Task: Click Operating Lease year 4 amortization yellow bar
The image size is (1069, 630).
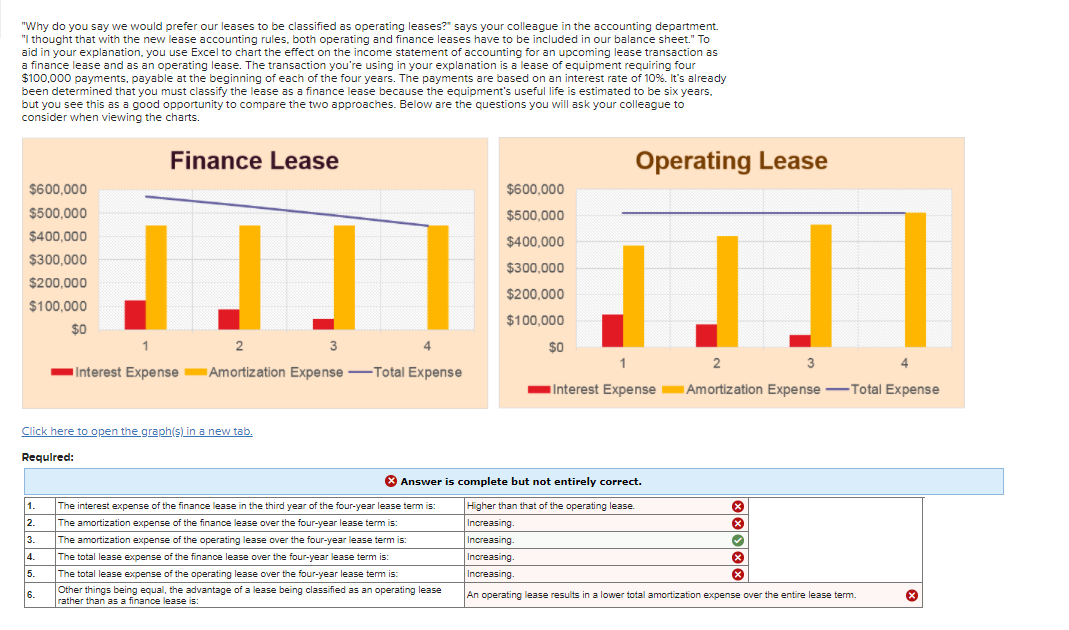Action: pos(915,280)
